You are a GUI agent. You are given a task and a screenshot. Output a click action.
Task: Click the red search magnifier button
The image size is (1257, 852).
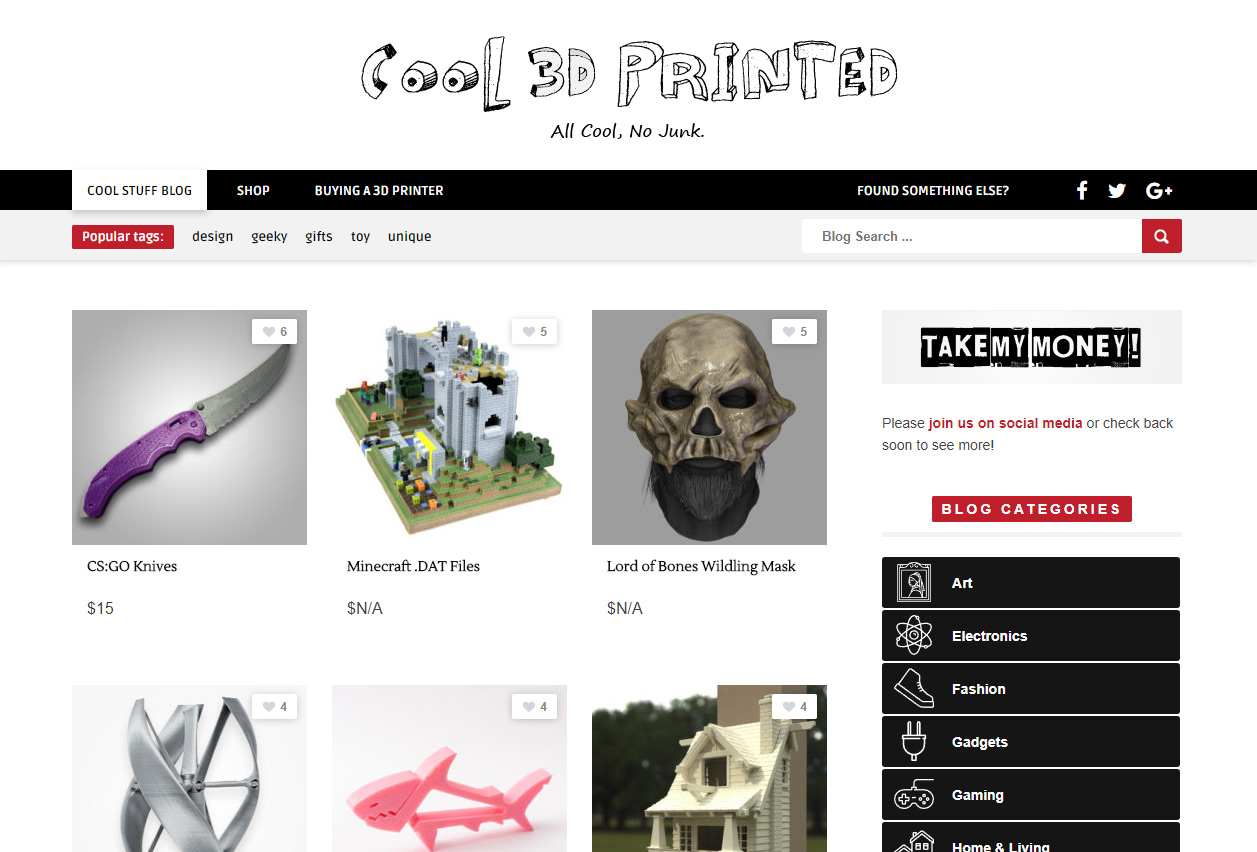[x=1162, y=237]
